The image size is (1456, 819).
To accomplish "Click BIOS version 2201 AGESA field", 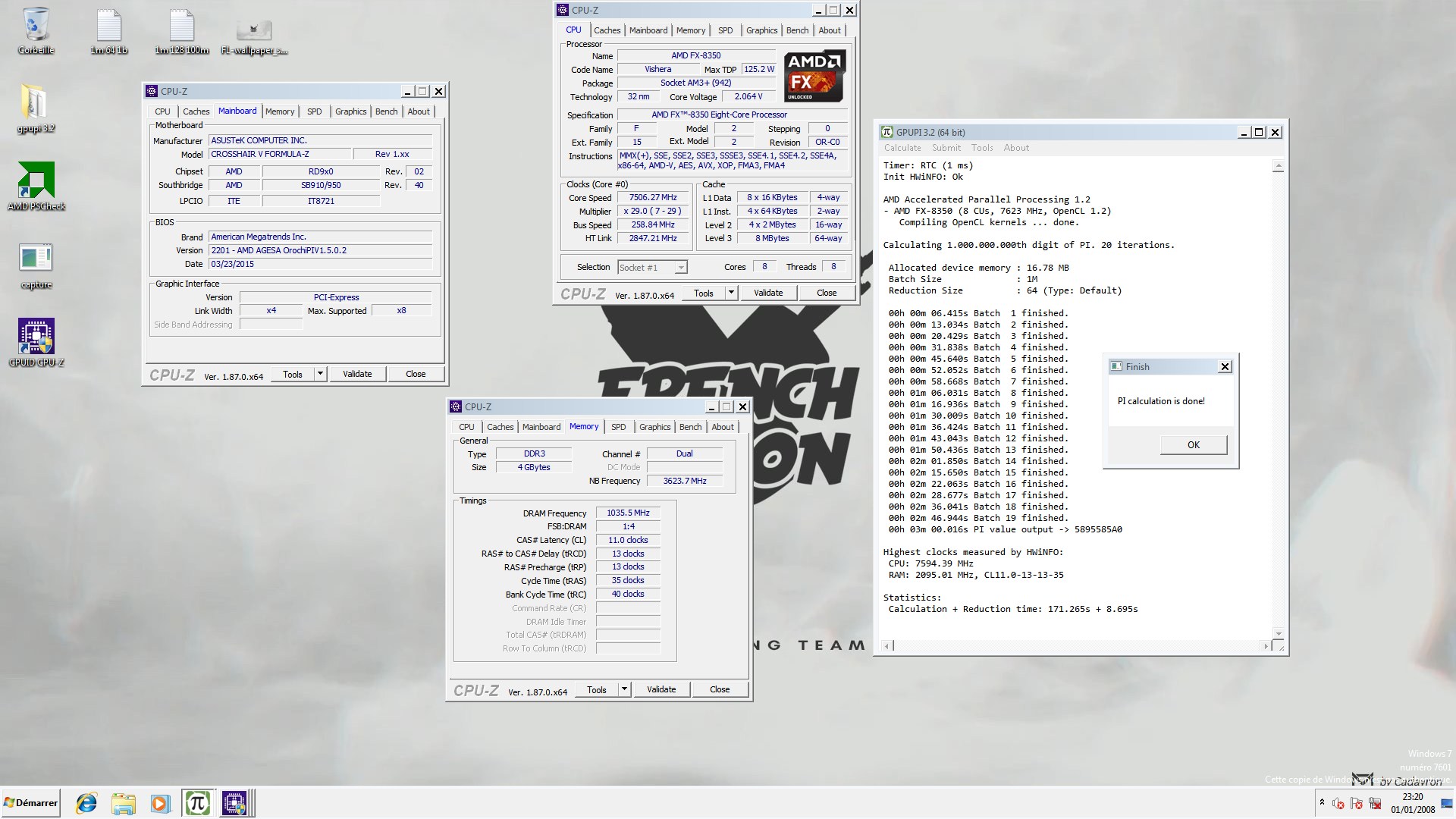I will coord(320,250).
